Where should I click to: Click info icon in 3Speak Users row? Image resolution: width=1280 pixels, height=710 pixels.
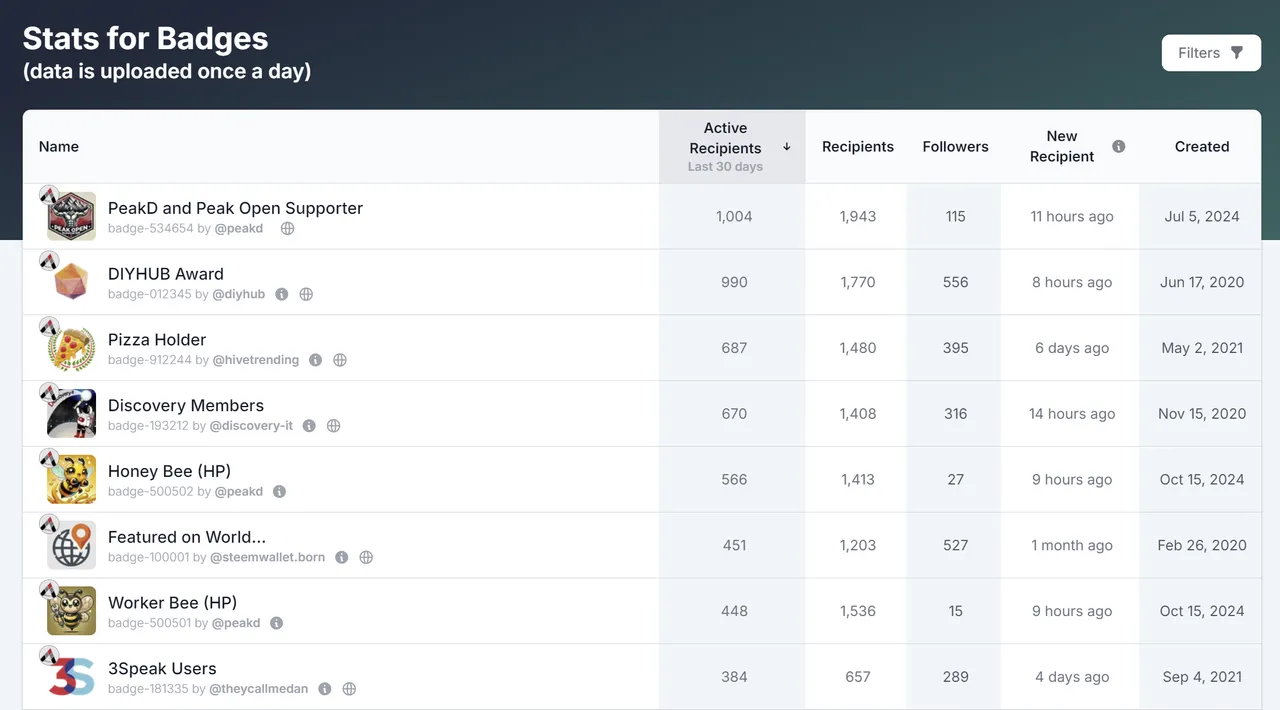(x=325, y=689)
